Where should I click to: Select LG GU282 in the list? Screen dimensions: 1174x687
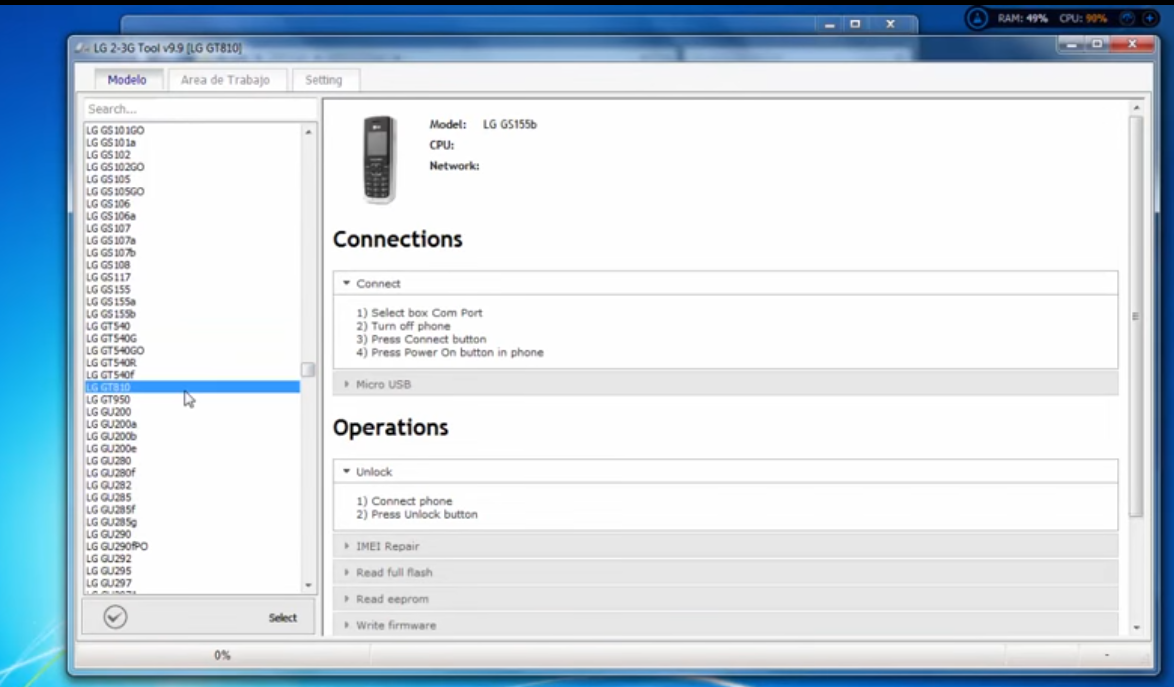(x=192, y=485)
